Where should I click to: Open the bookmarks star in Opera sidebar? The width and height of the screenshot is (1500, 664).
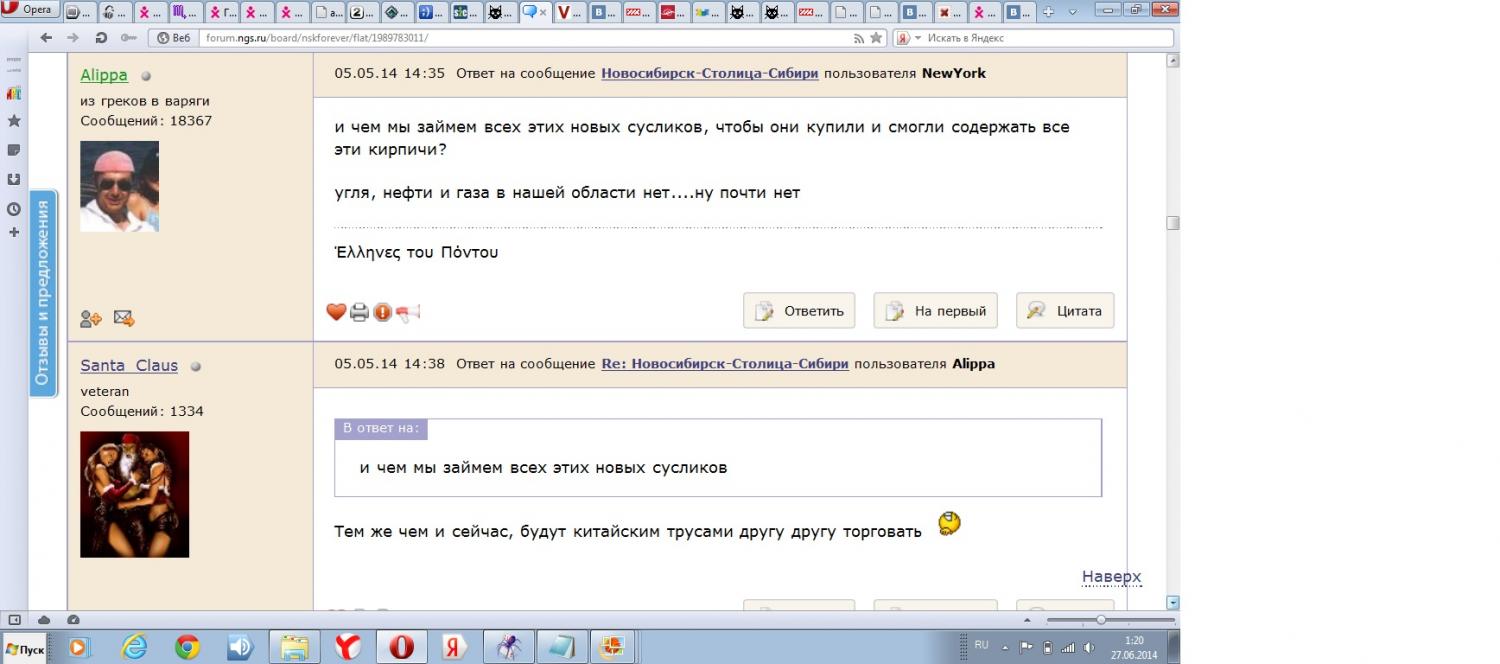14,121
